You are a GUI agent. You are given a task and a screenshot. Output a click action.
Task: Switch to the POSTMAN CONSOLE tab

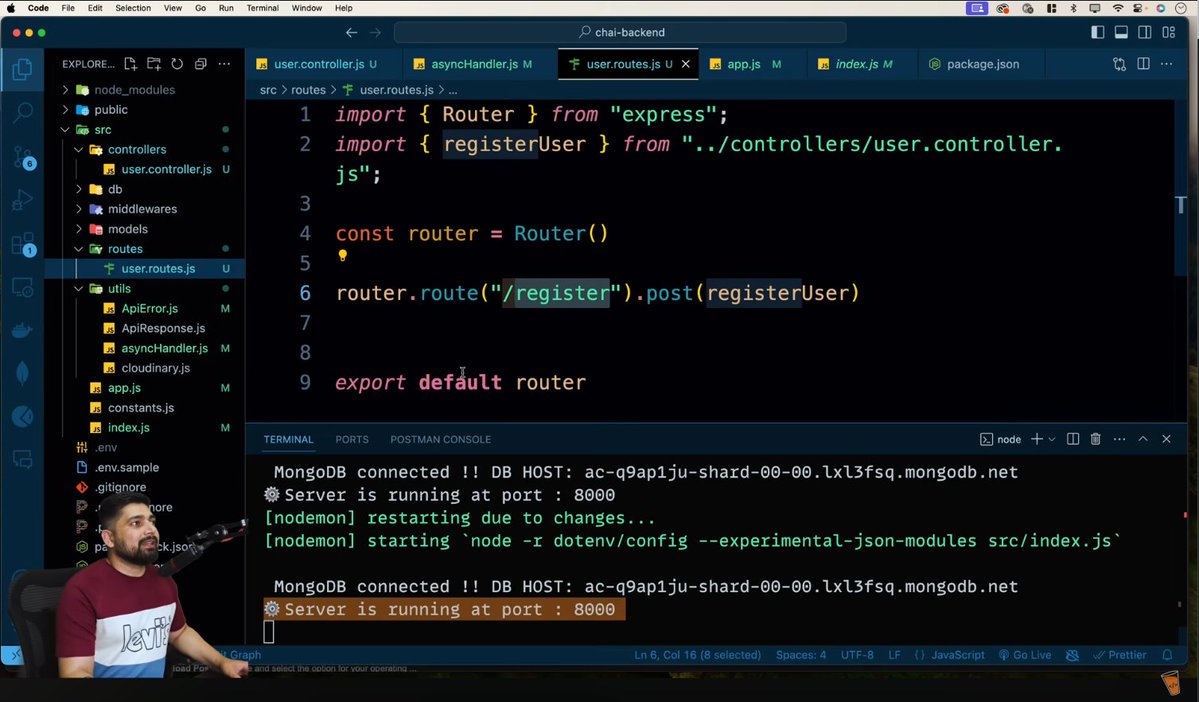click(x=440, y=439)
